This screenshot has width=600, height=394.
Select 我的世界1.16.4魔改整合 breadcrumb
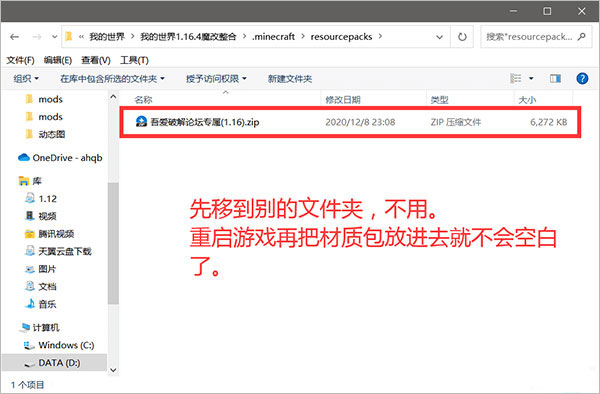point(188,37)
